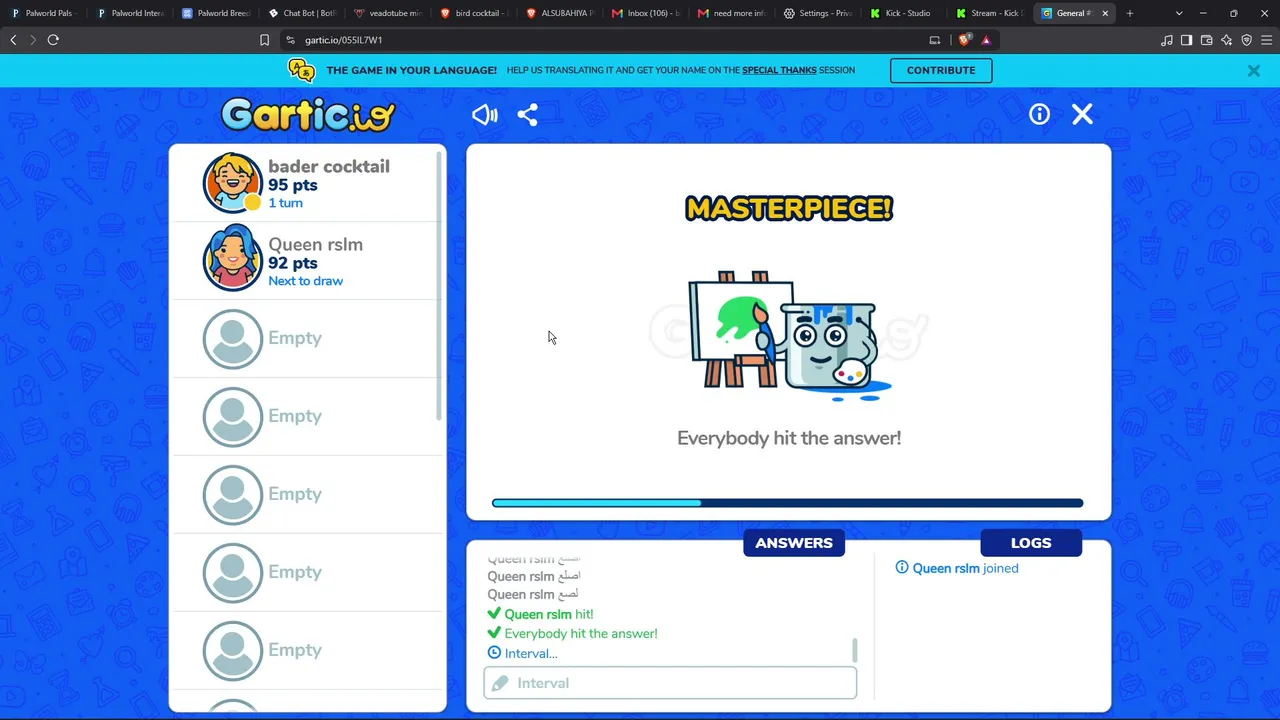Select the LOGS panel header
Image resolution: width=1280 pixels, height=720 pixels.
[x=1031, y=543]
